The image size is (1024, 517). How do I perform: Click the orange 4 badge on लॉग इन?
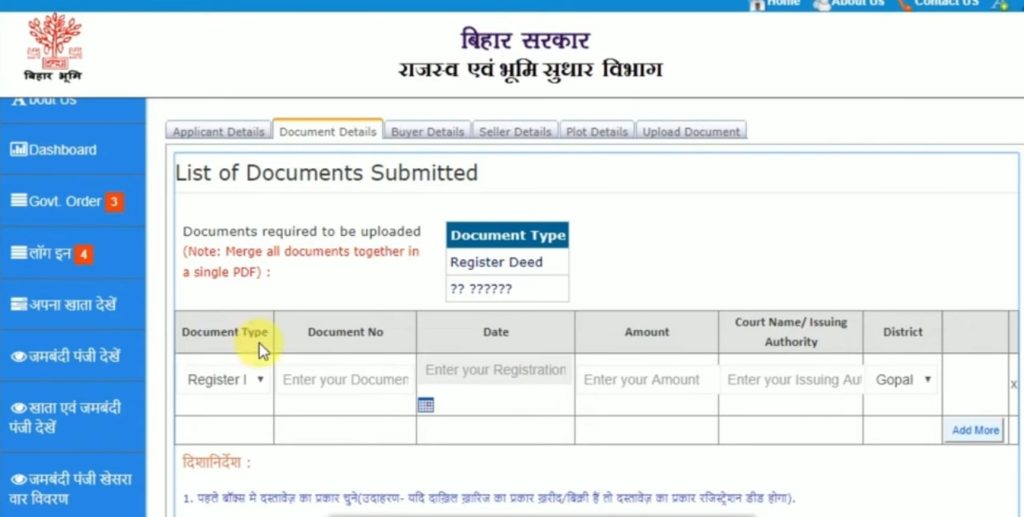84,254
